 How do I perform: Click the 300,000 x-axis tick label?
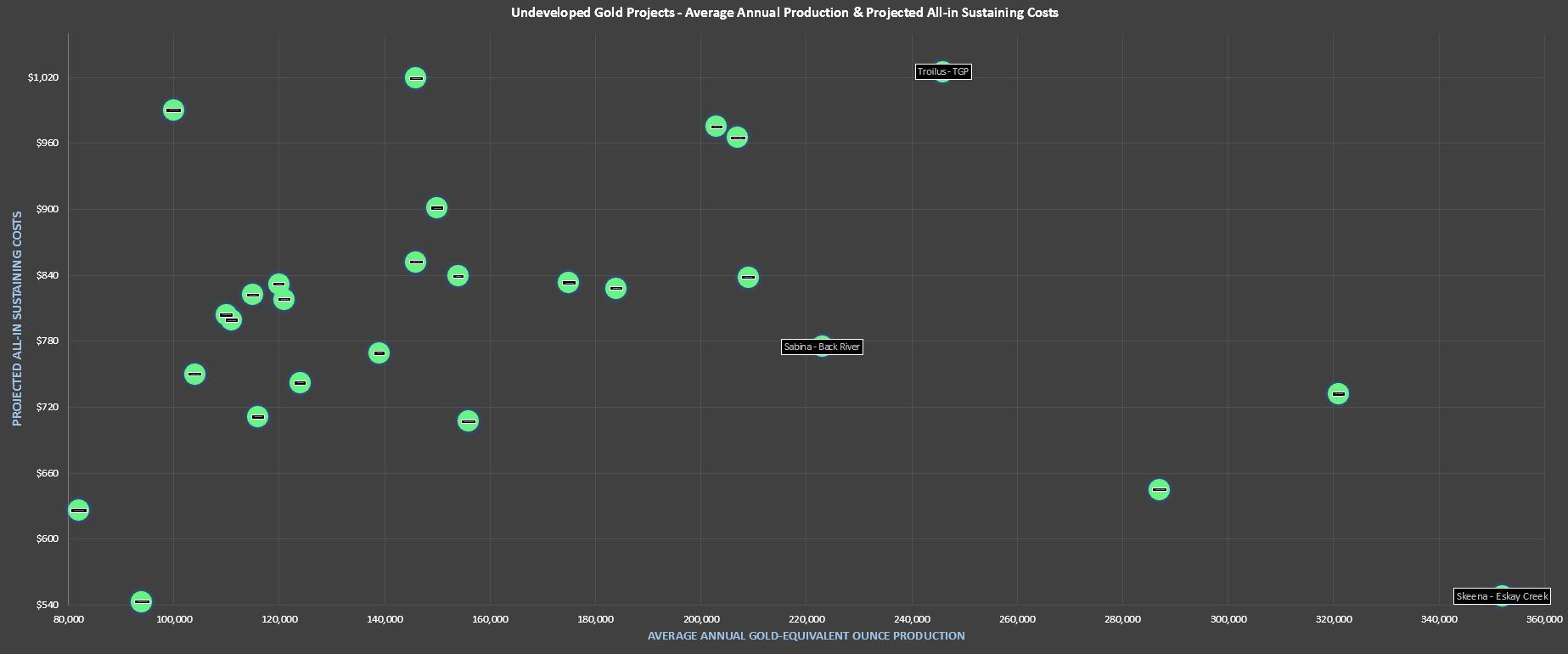(1228, 619)
